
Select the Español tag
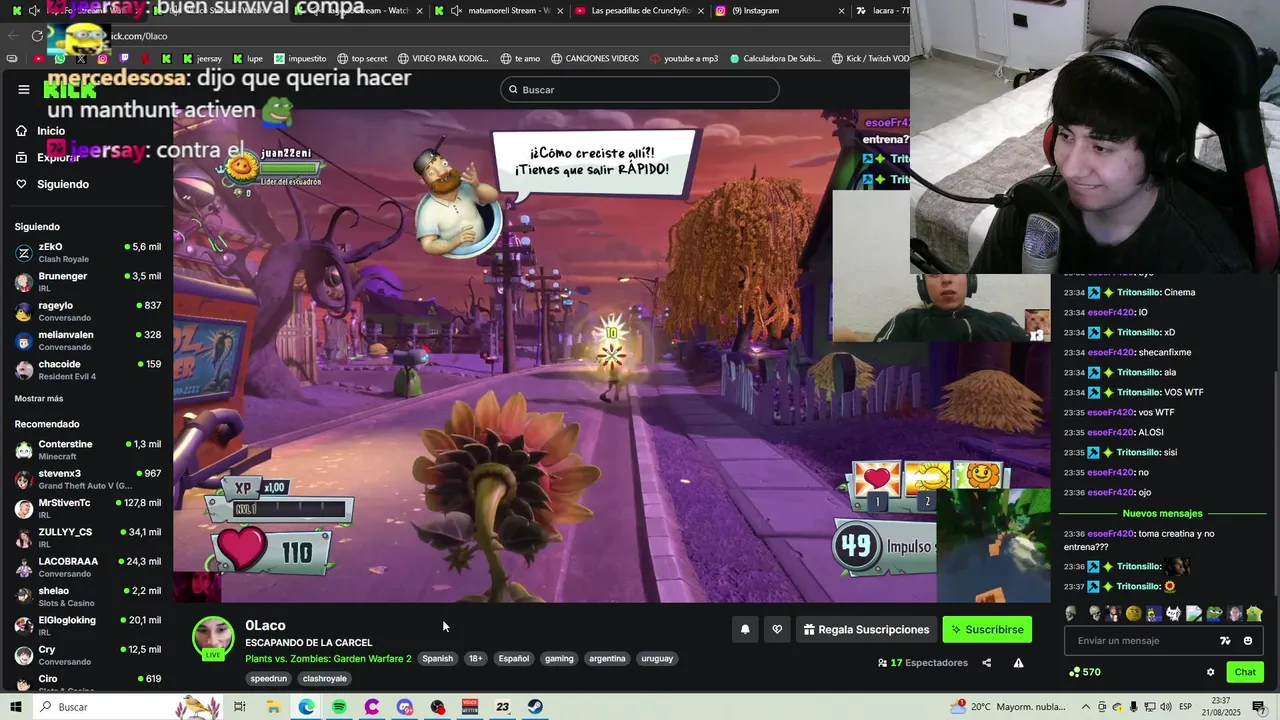pos(514,659)
